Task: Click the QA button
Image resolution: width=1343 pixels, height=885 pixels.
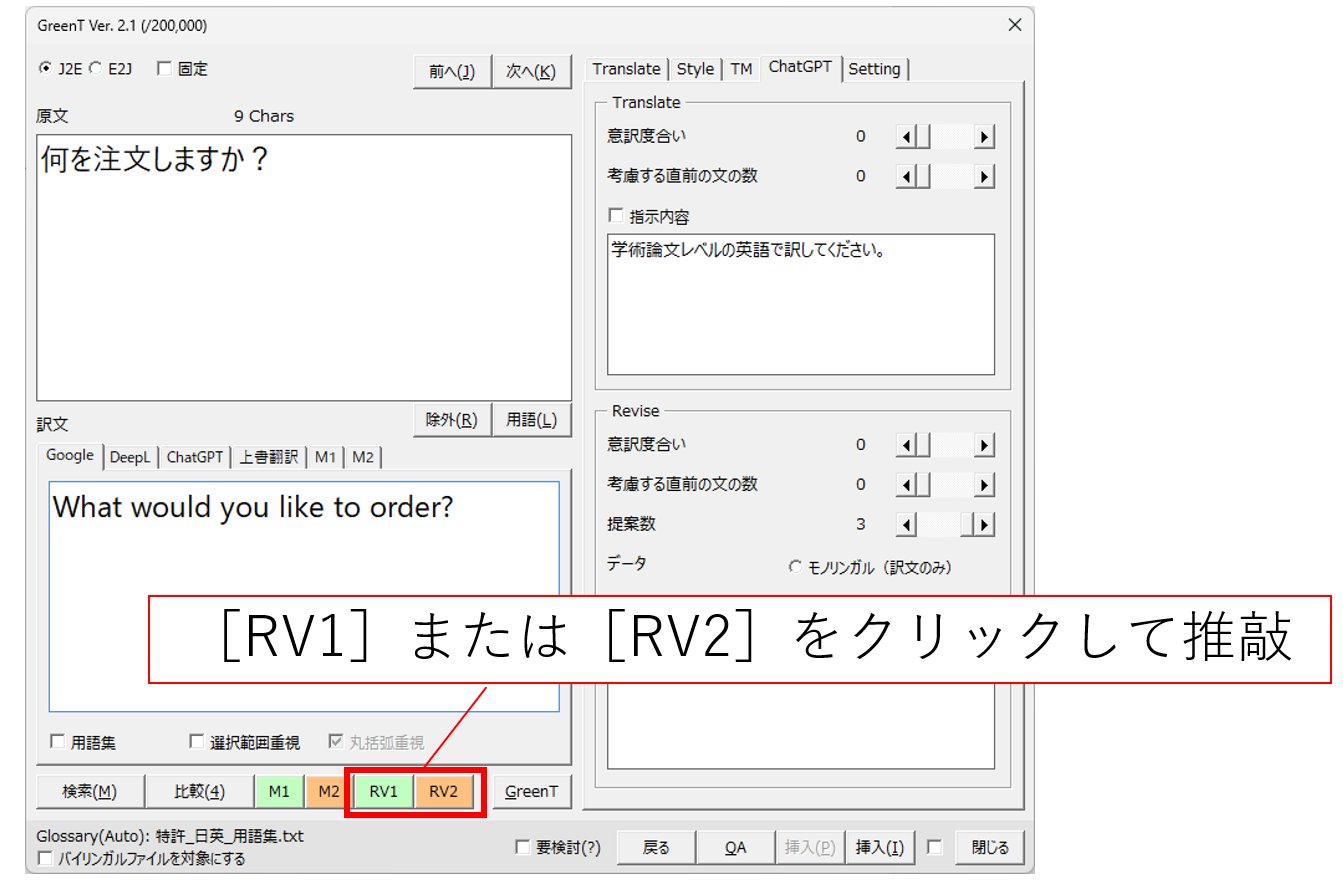Action: pos(735,848)
